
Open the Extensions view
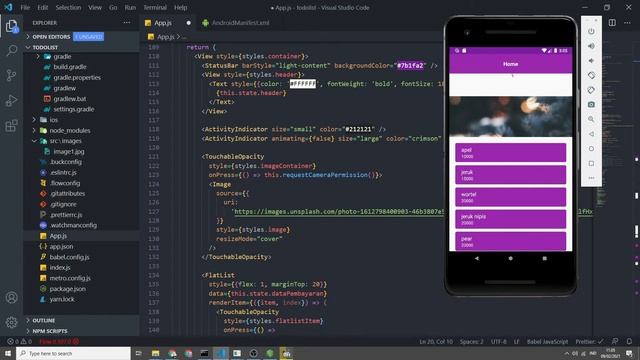[11, 125]
